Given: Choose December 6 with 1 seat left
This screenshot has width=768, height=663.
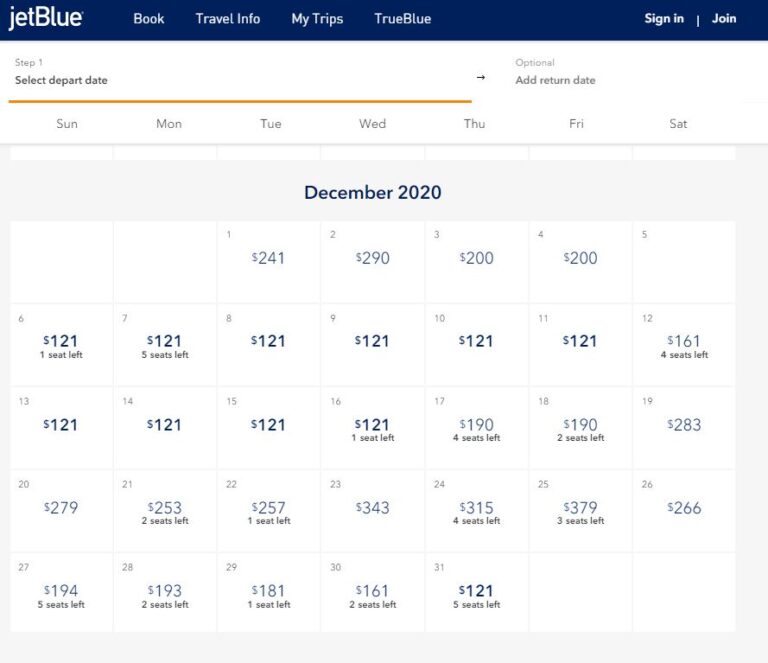Looking at the screenshot, I should 61,345.
